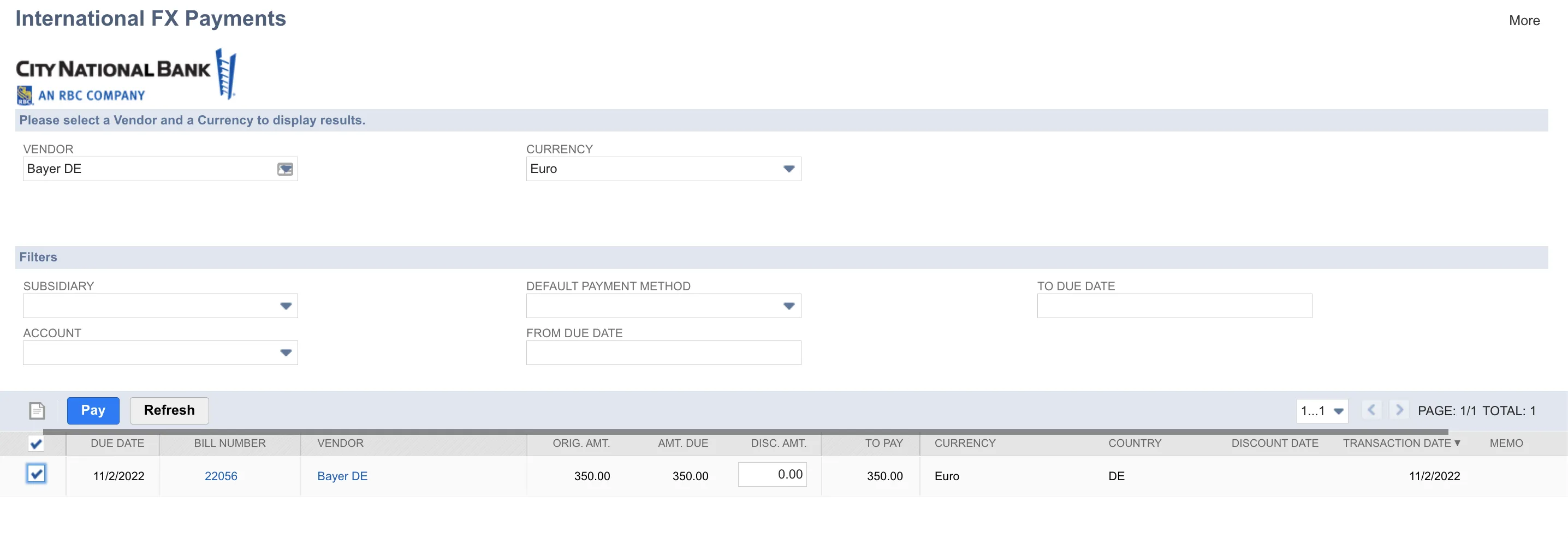
Task: Click the Discount Date column header
Action: click(x=1275, y=444)
